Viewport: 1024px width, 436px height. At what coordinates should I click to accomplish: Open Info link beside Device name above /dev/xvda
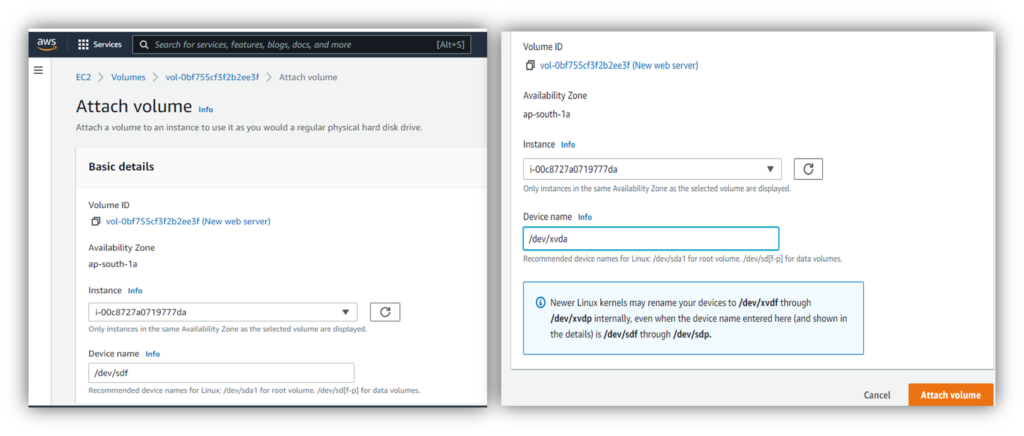[x=585, y=217]
